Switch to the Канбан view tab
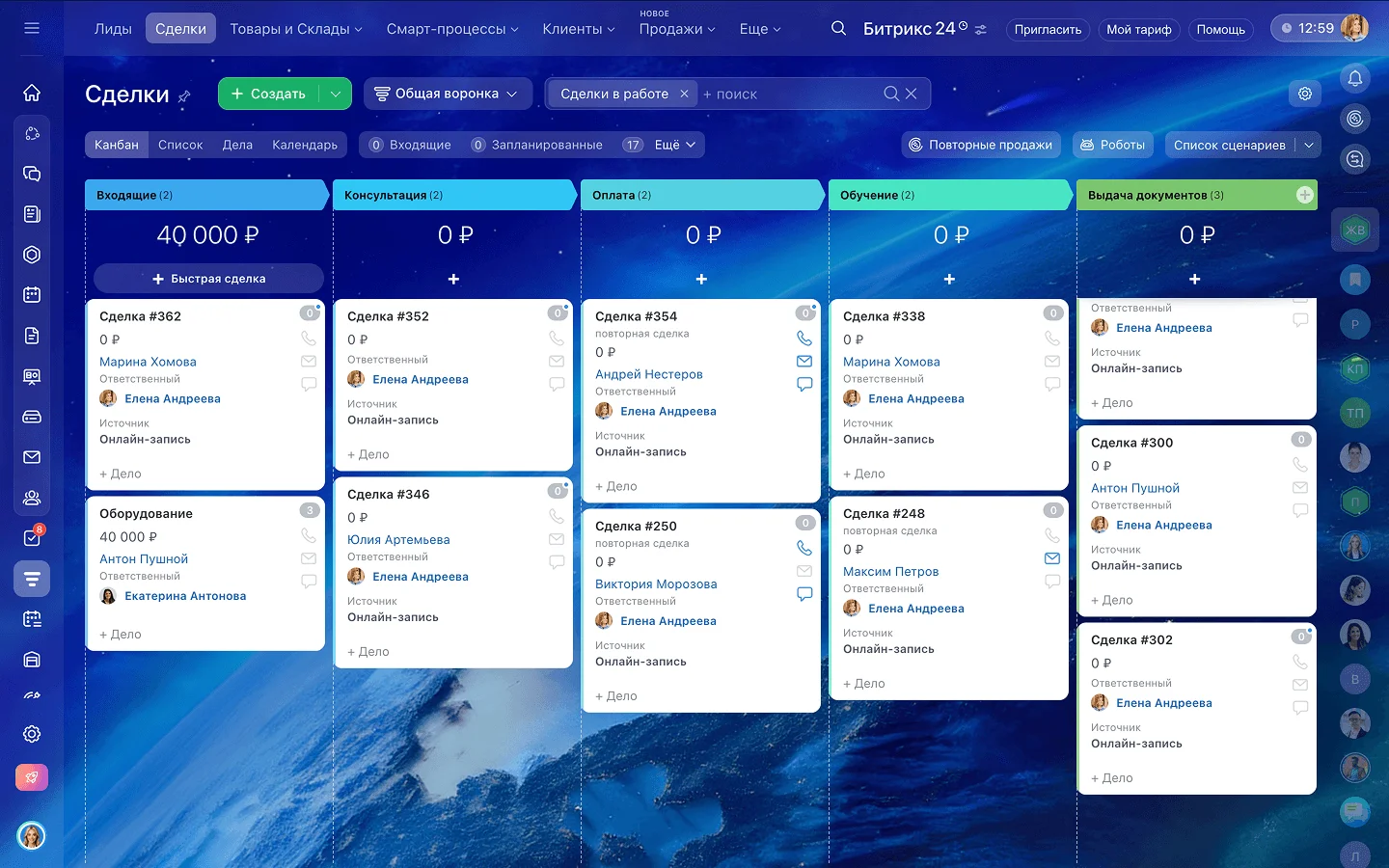This screenshot has height=868, width=1389. pos(117,145)
